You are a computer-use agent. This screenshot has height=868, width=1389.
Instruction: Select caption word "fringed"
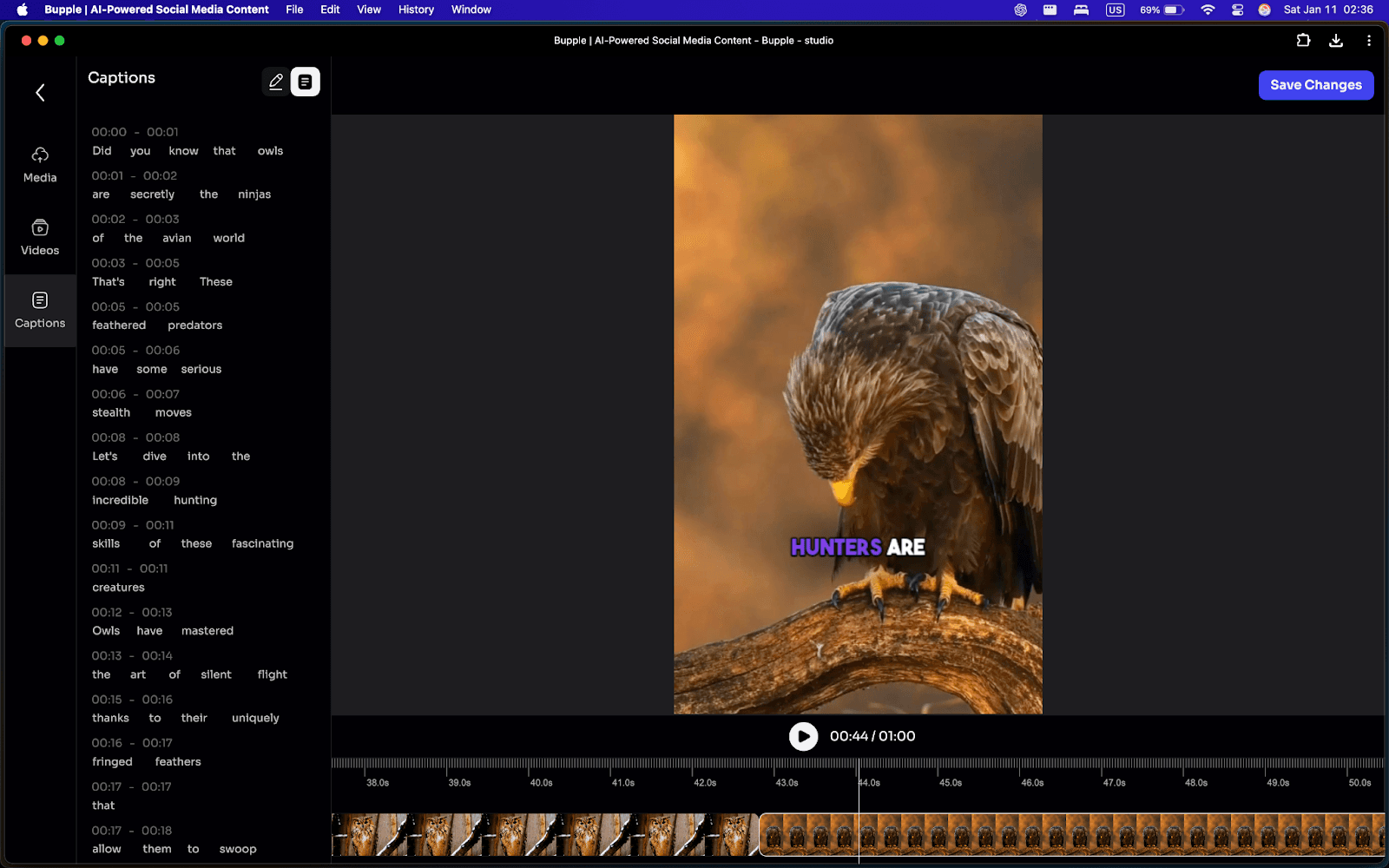(x=113, y=762)
